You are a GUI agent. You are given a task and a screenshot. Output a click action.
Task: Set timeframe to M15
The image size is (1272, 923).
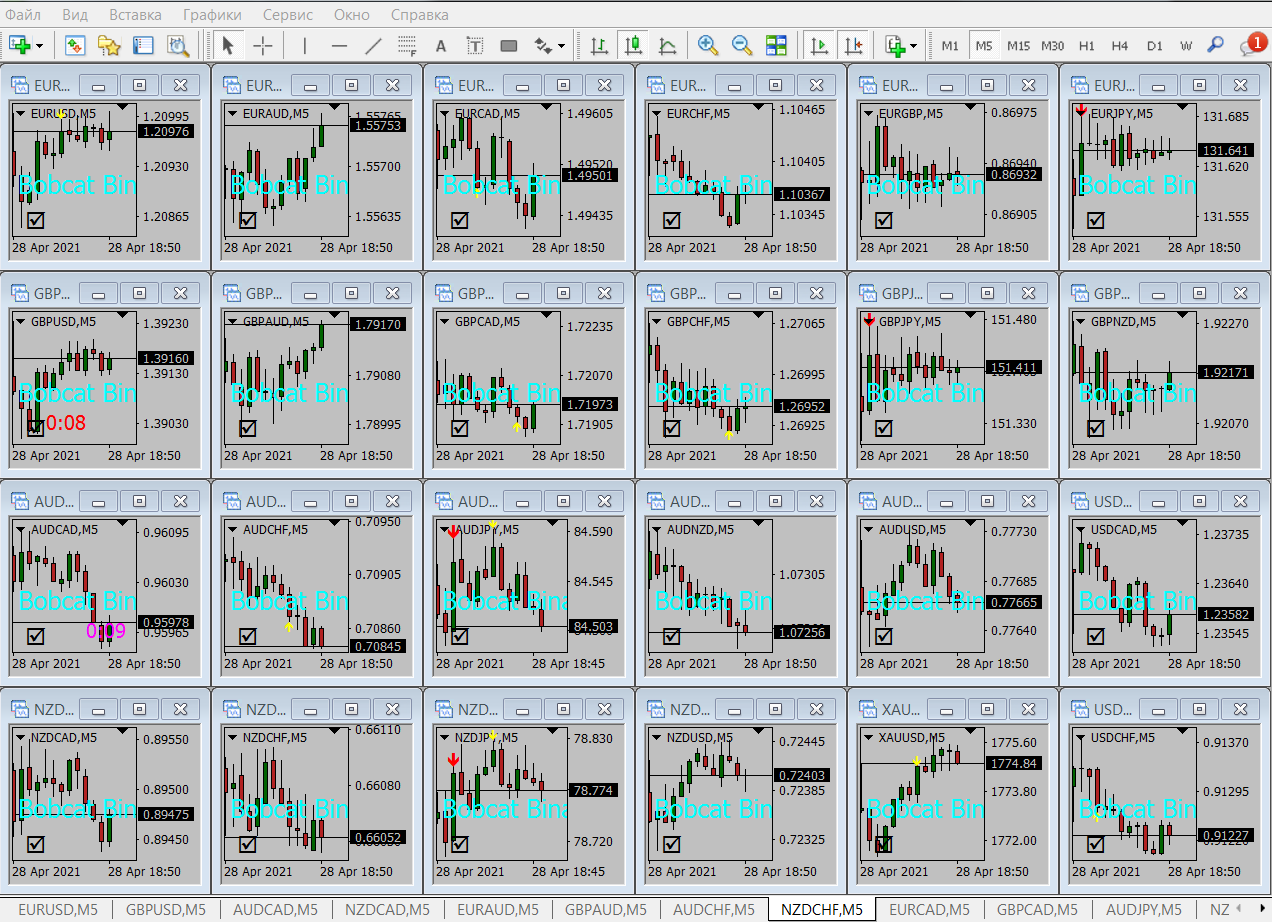[1018, 45]
